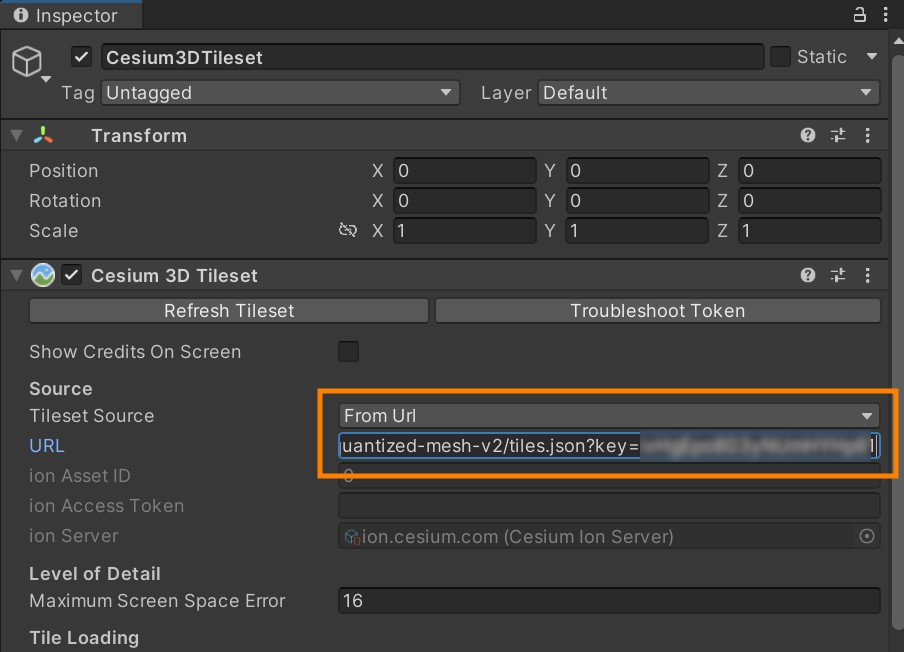Open Cesium 3D Tileset presets icon

(838, 276)
